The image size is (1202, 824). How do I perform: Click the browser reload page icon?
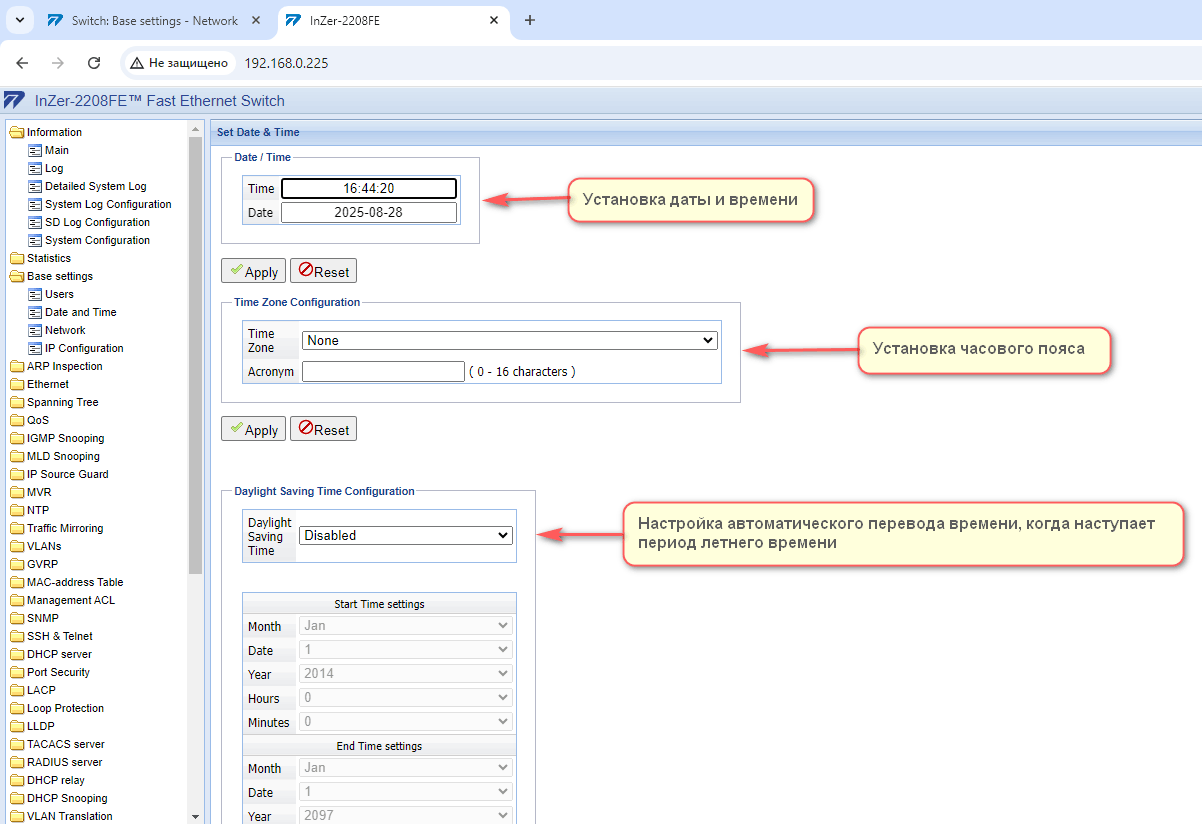(94, 63)
